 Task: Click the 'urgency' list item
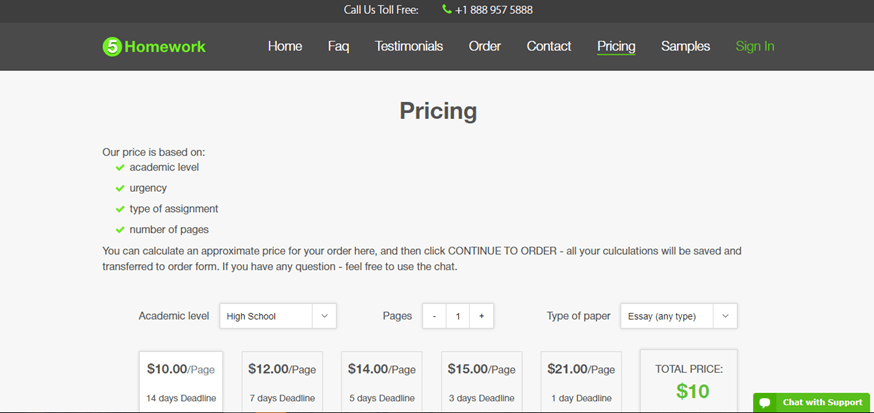click(148, 188)
